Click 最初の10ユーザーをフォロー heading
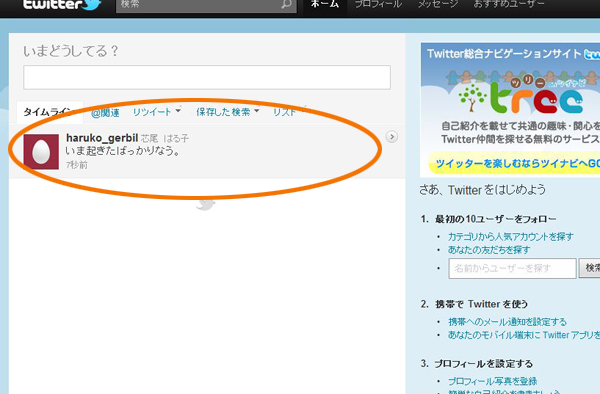 click(496, 219)
